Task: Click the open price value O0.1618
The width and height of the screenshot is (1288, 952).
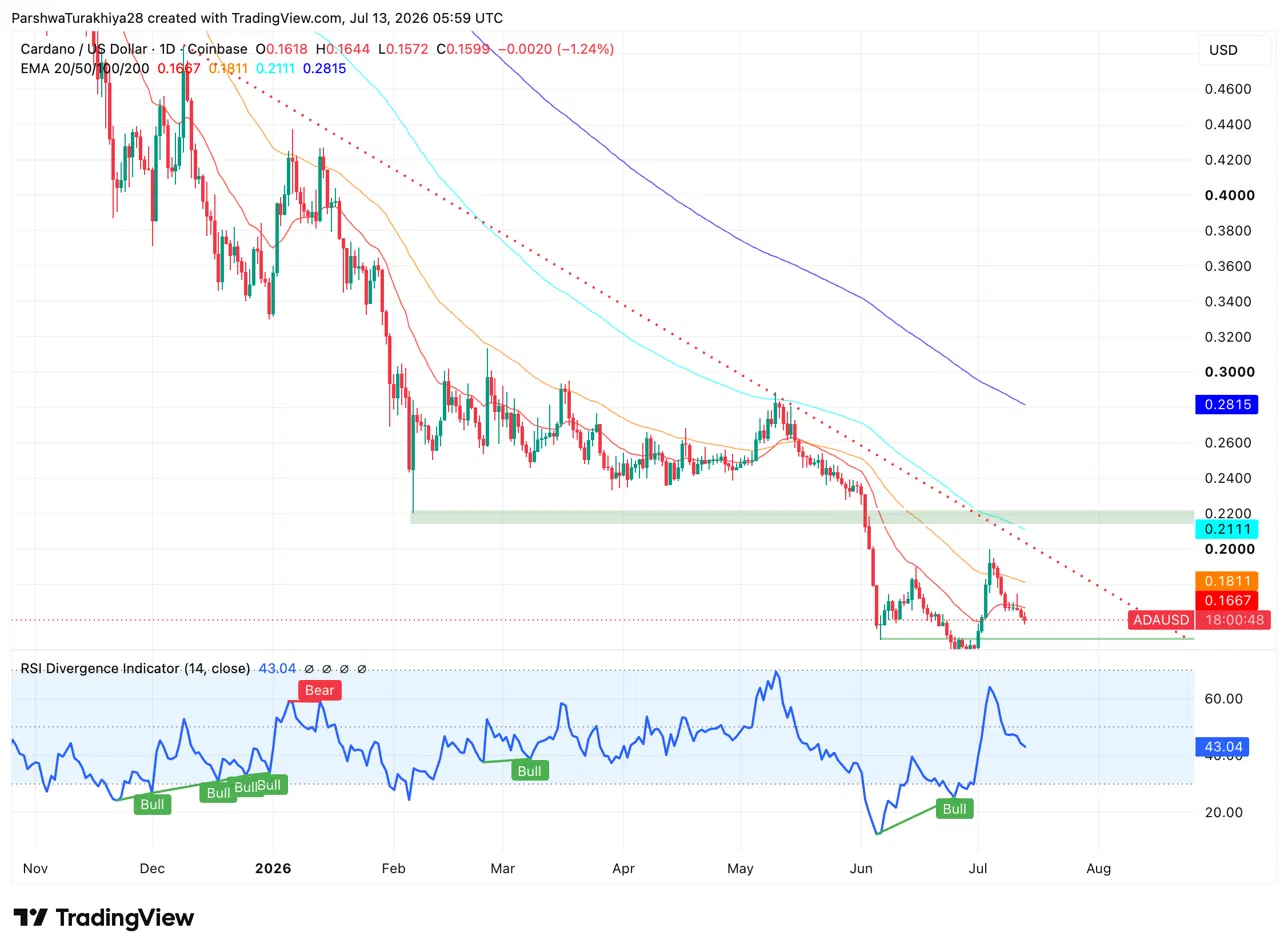Action: tap(282, 48)
